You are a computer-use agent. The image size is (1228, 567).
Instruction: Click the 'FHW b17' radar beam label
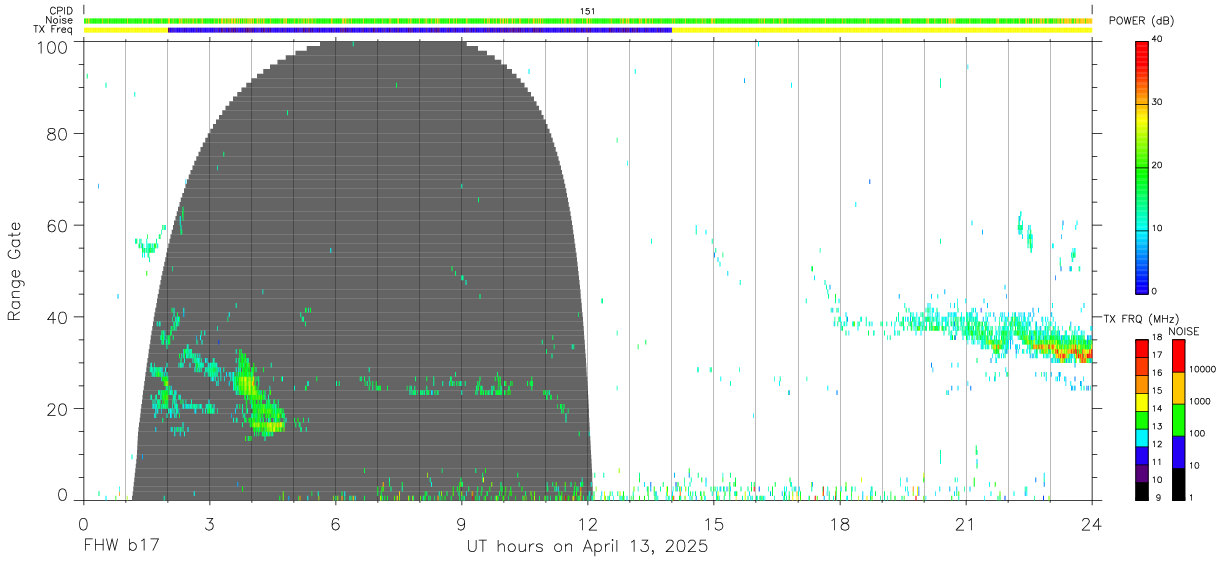[121, 547]
